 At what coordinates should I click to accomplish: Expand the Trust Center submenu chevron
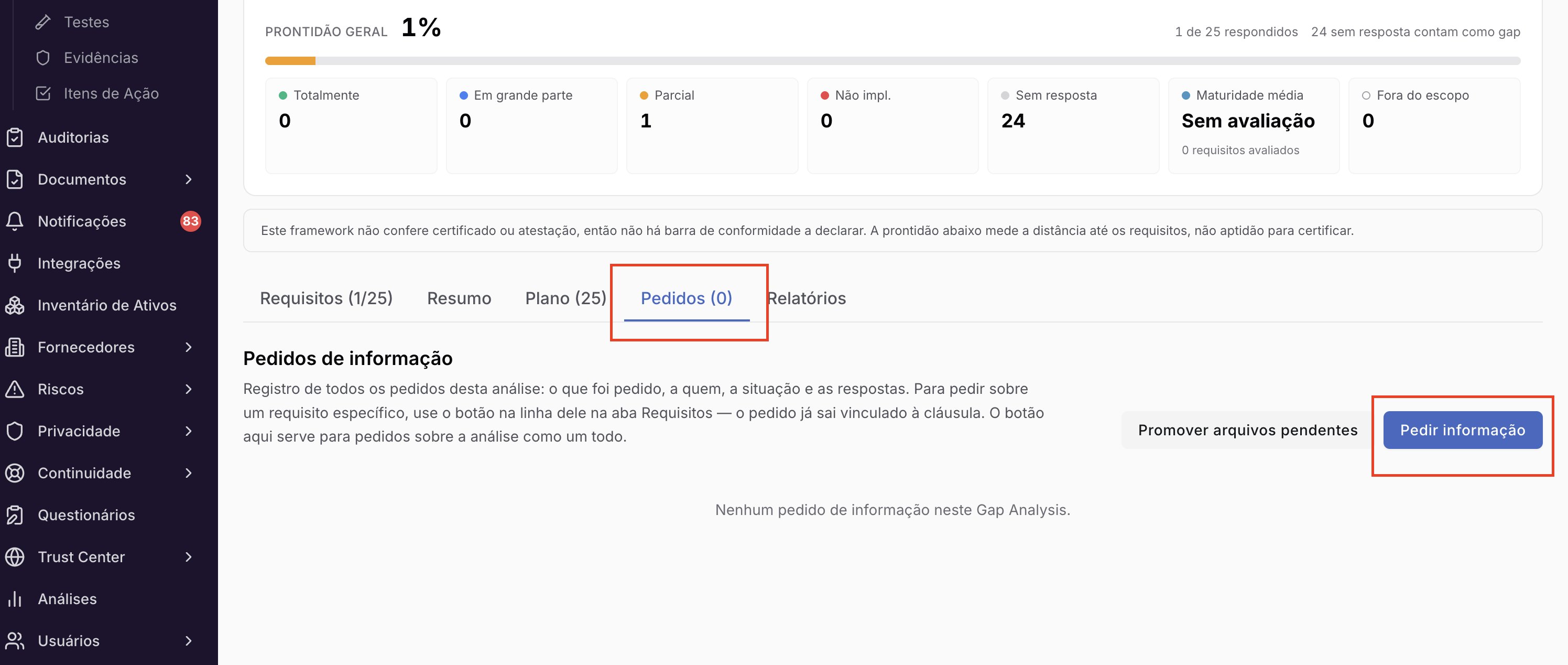[188, 557]
